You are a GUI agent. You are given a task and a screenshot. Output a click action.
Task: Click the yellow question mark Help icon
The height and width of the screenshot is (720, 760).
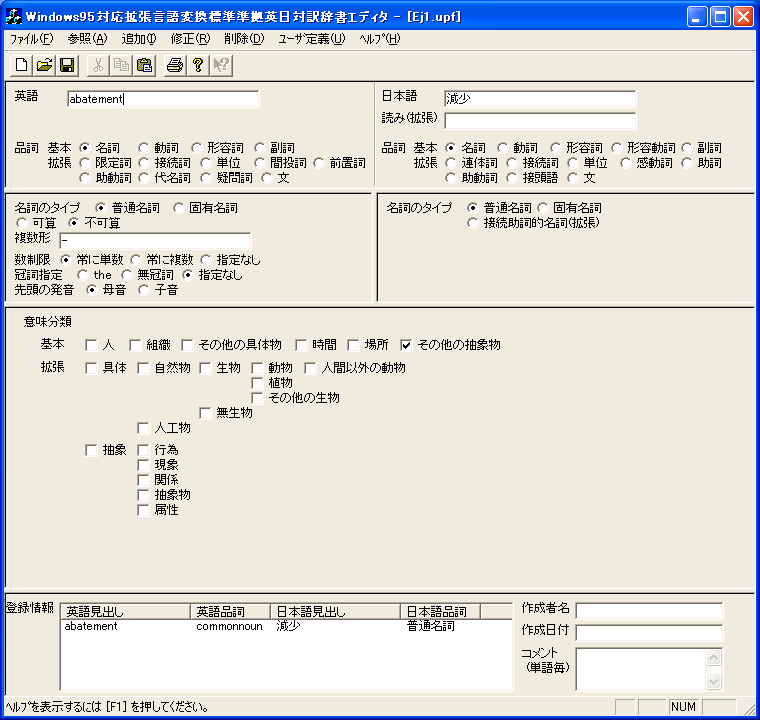(198, 65)
